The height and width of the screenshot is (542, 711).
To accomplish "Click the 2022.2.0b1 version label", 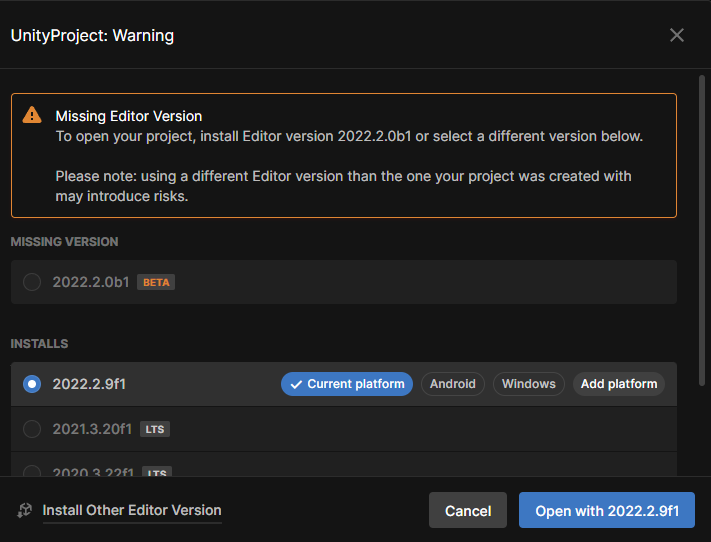I will point(91,282).
